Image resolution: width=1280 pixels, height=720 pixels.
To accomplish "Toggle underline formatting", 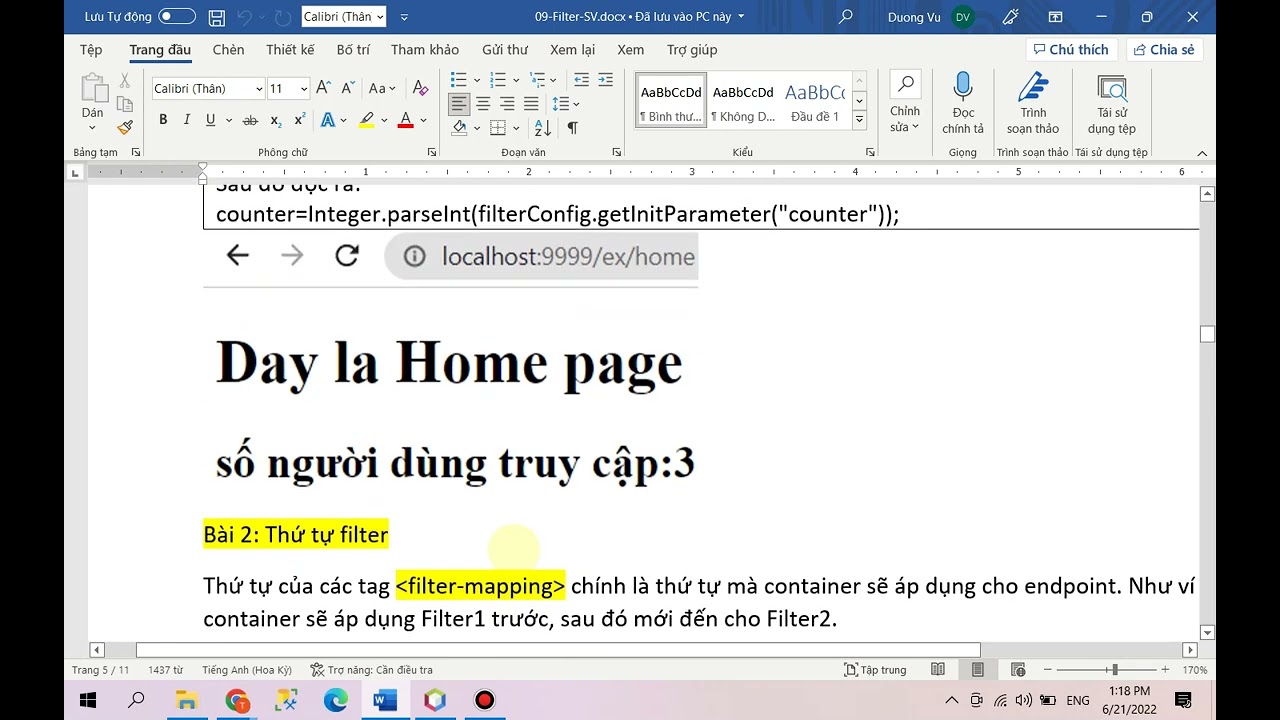I will 210,120.
